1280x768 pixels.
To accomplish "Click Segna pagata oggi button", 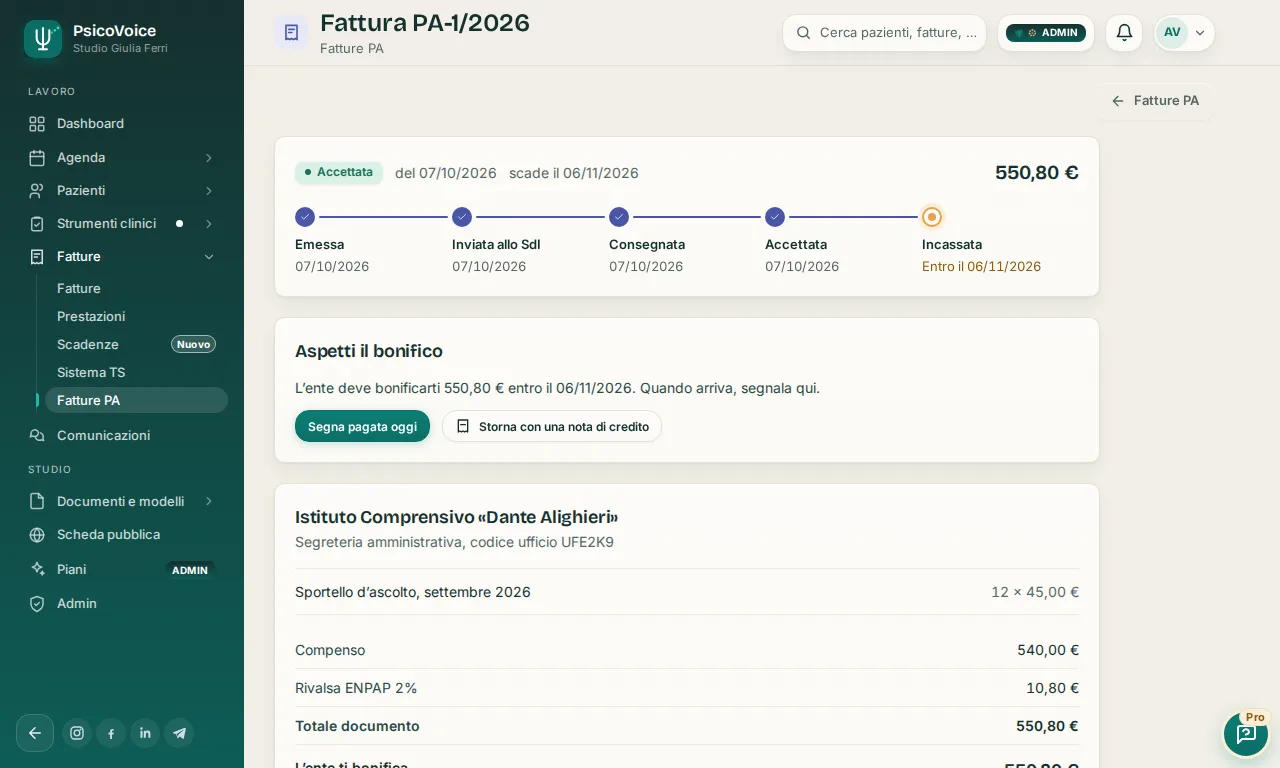I will point(362,427).
